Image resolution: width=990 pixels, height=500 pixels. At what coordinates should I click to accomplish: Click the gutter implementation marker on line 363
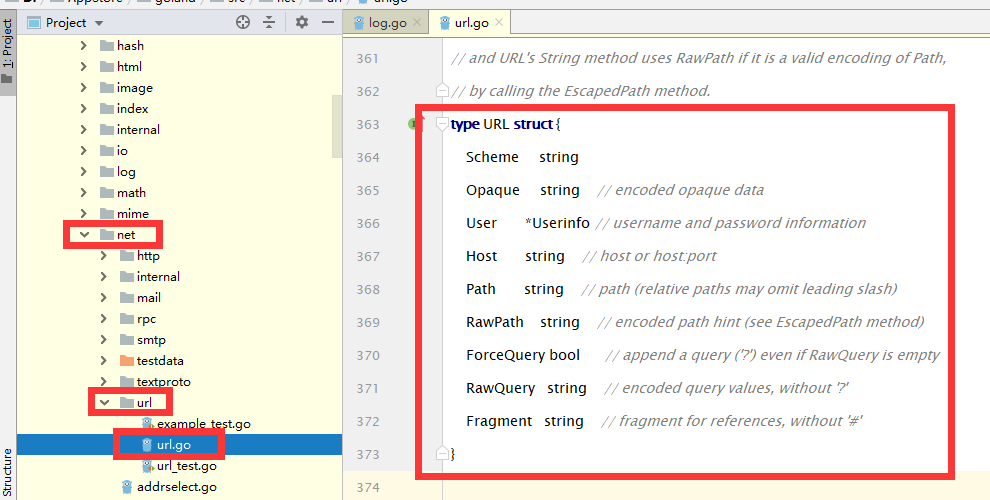pyautogui.click(x=415, y=124)
